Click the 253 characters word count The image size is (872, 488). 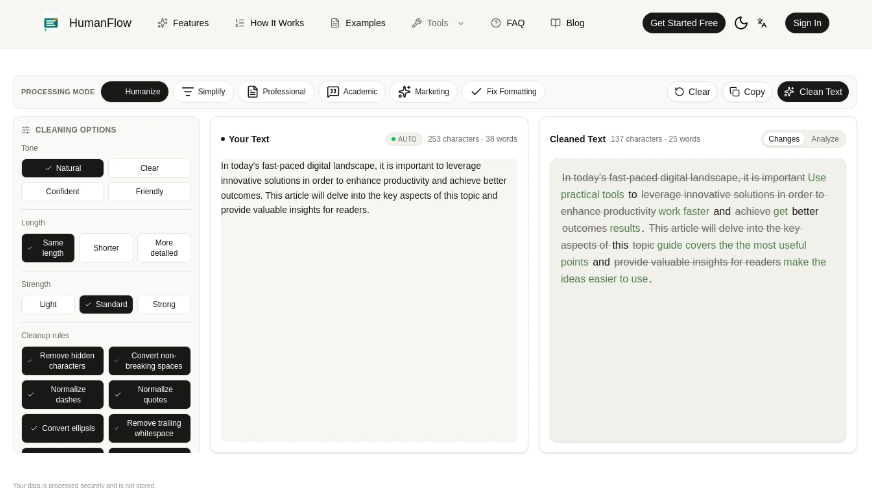[472, 139]
